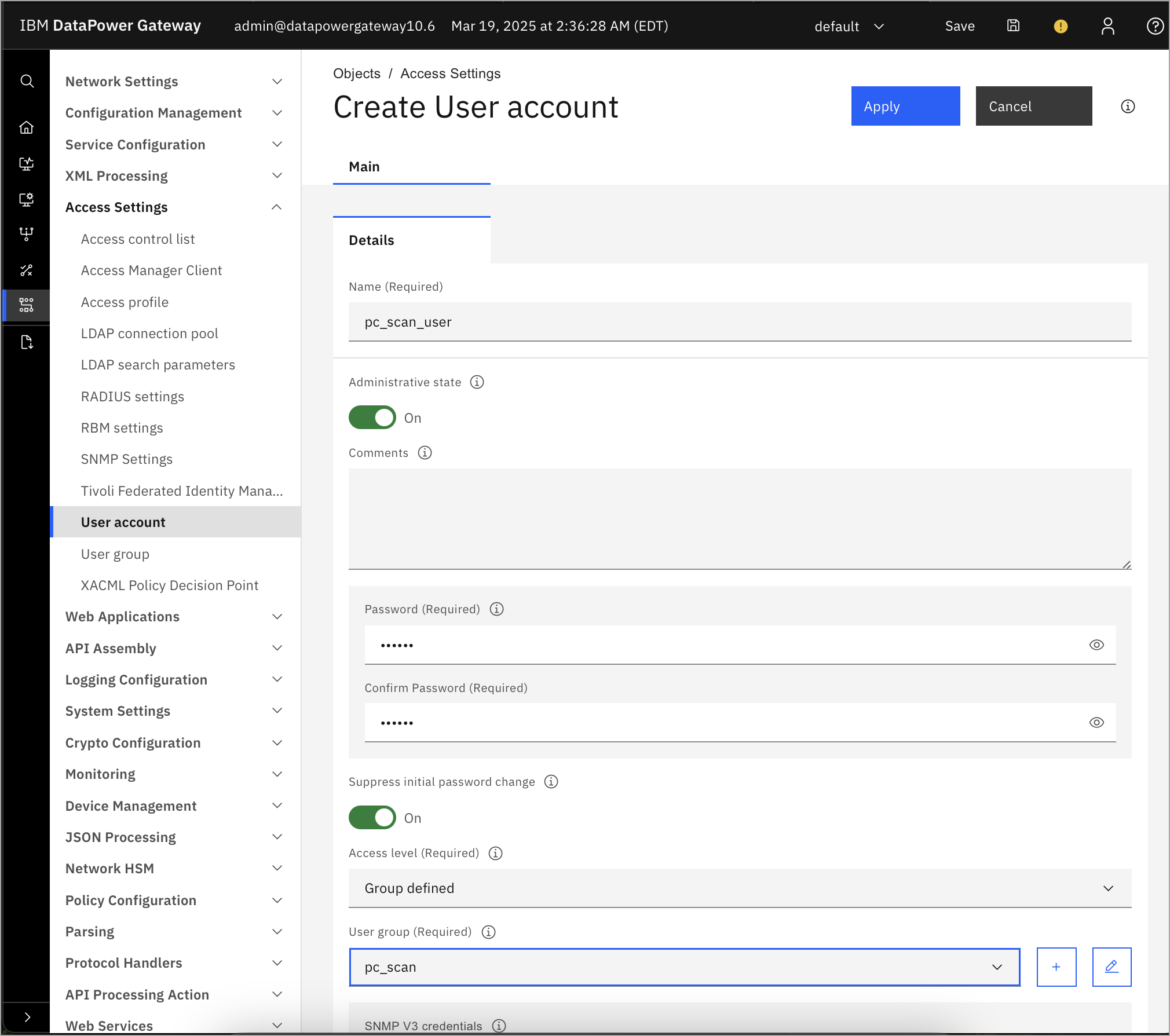Click the Cancel button
The height and width of the screenshot is (1036, 1170).
click(1033, 107)
